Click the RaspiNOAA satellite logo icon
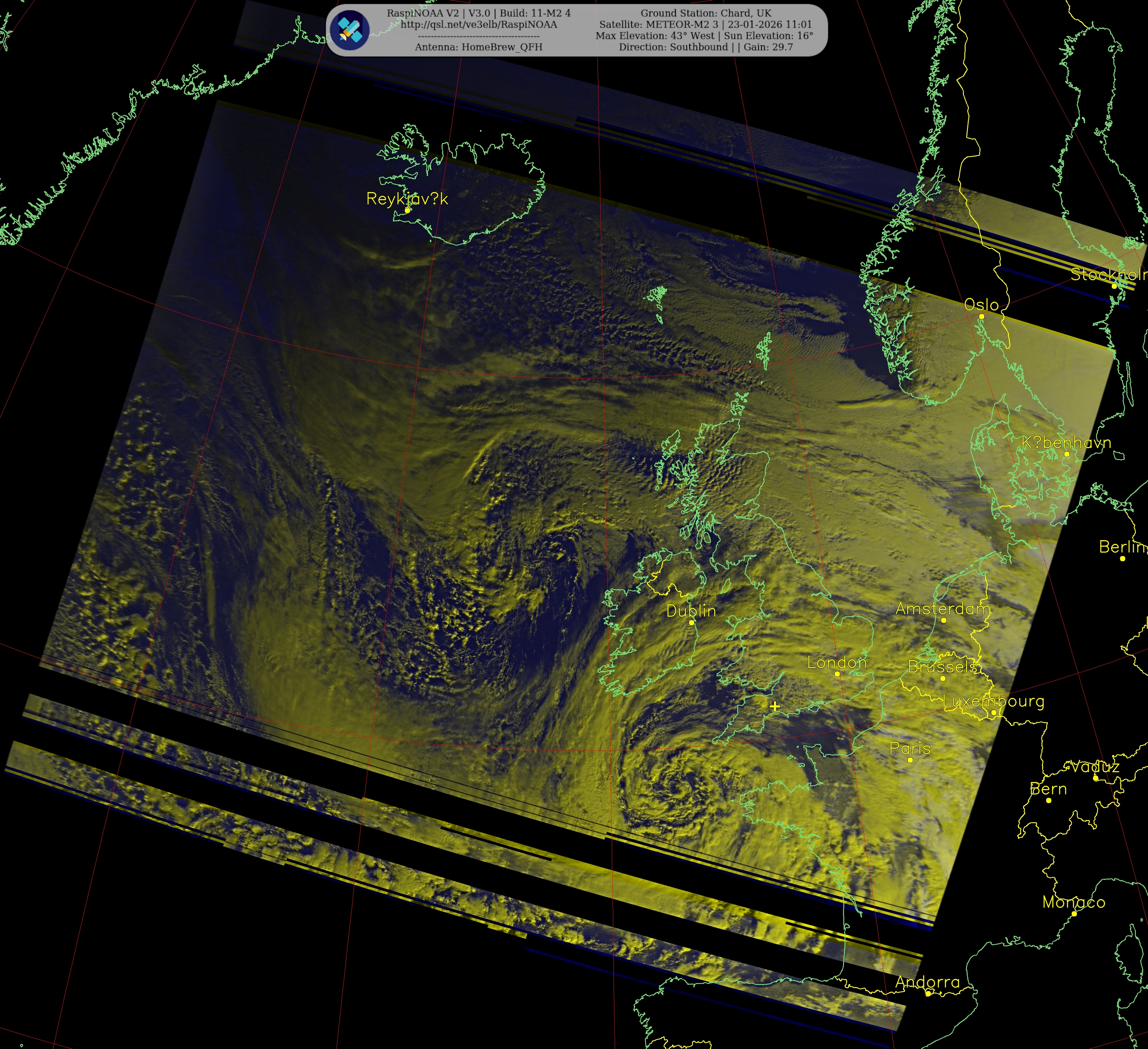The width and height of the screenshot is (1148, 1049). tap(350, 30)
